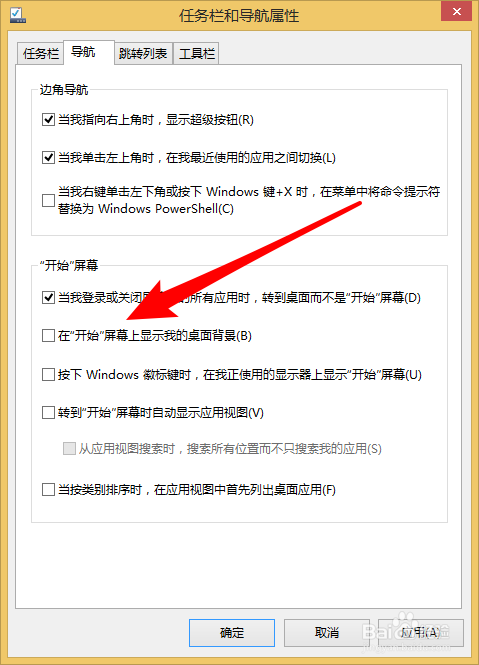Enable 转到"开始"屏幕时自动显示应用视图(V)

coord(48,413)
